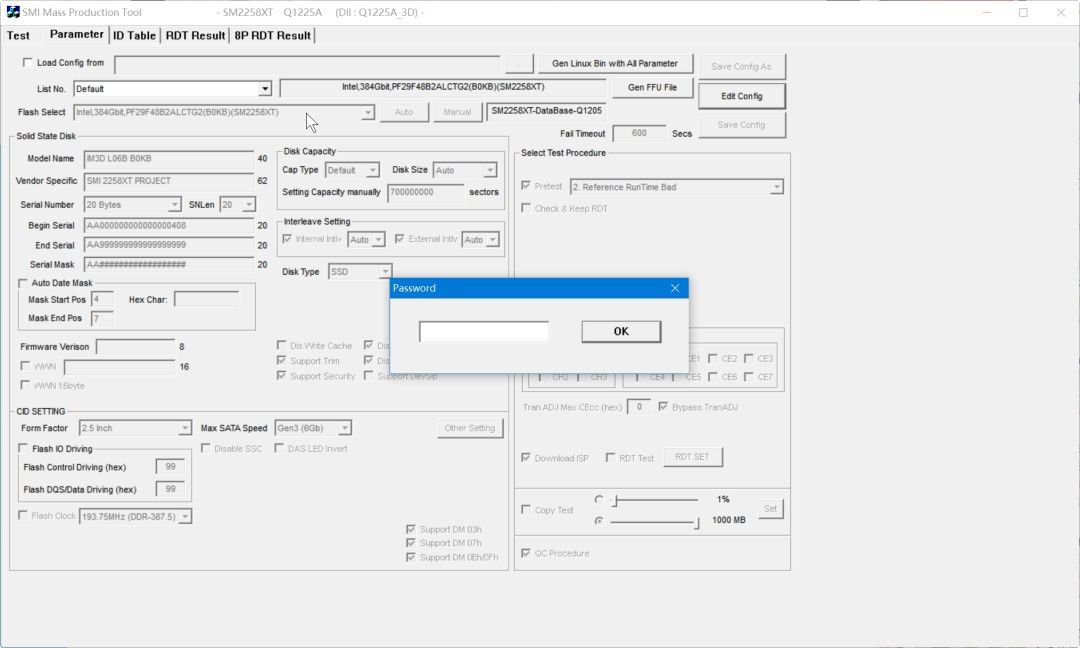
Task: Open the RDT Result tab
Action: point(195,36)
